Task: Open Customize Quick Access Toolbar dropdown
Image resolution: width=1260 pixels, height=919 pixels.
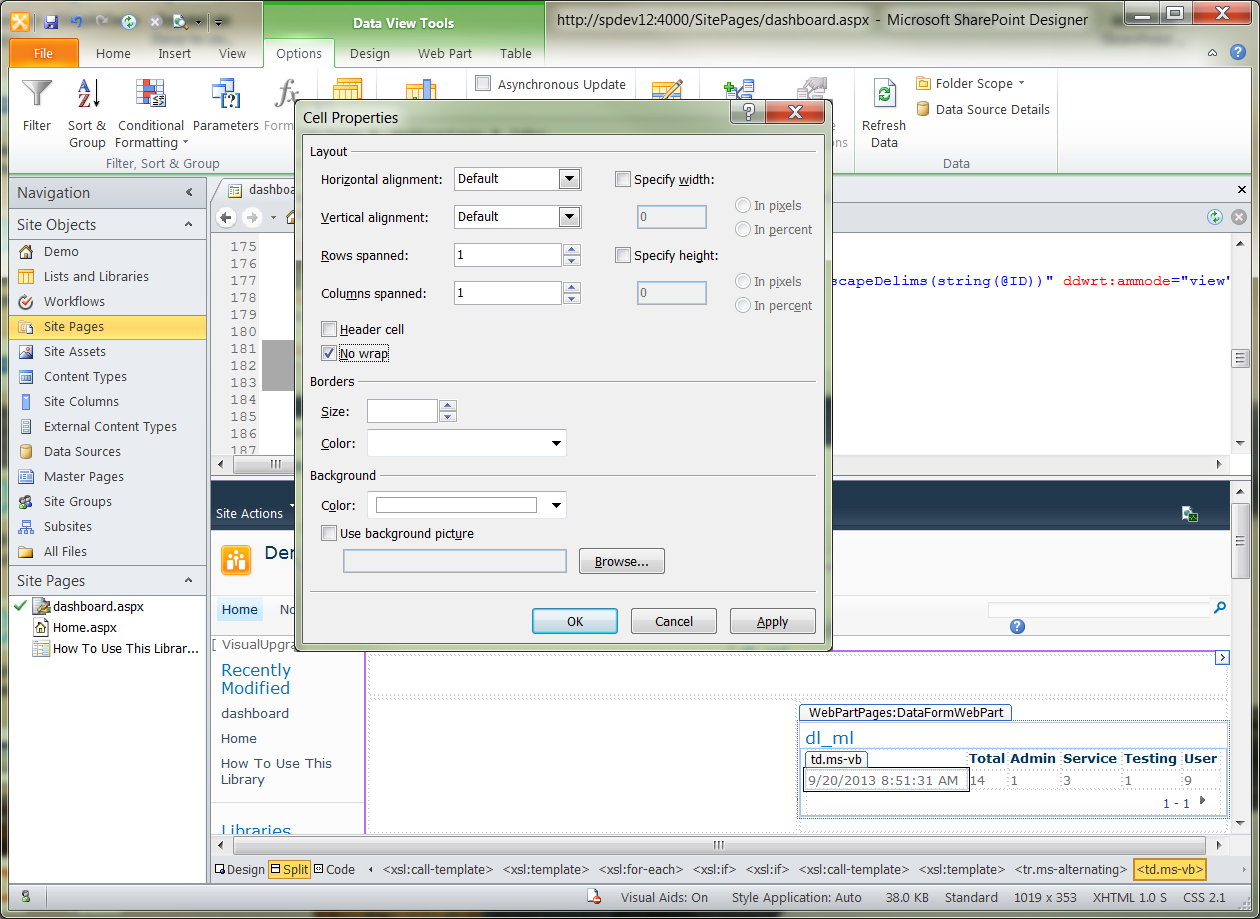Action: (x=218, y=21)
